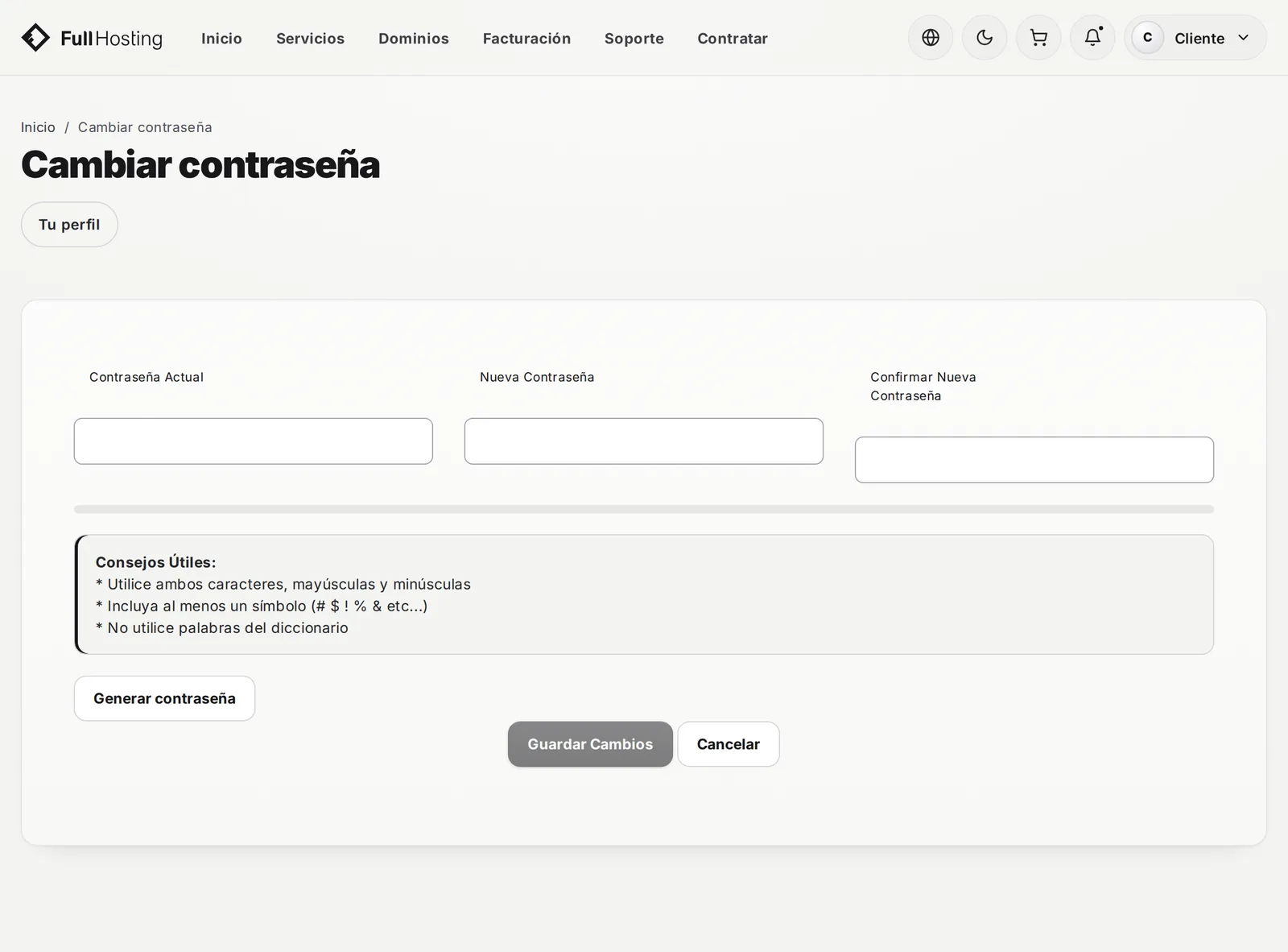Open the Servicios menu

310,39
